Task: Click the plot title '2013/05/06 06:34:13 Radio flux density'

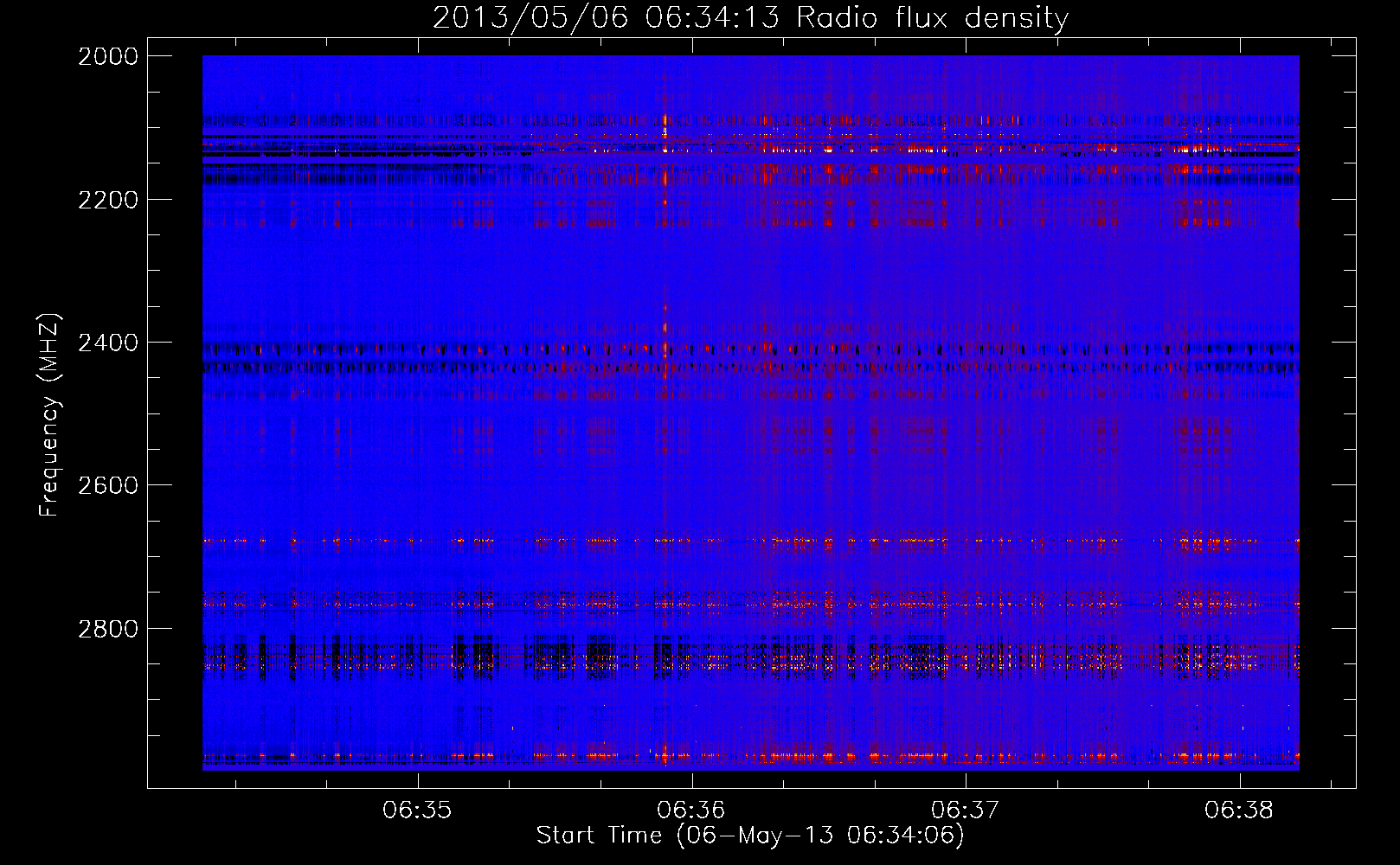Action: [x=750, y=18]
